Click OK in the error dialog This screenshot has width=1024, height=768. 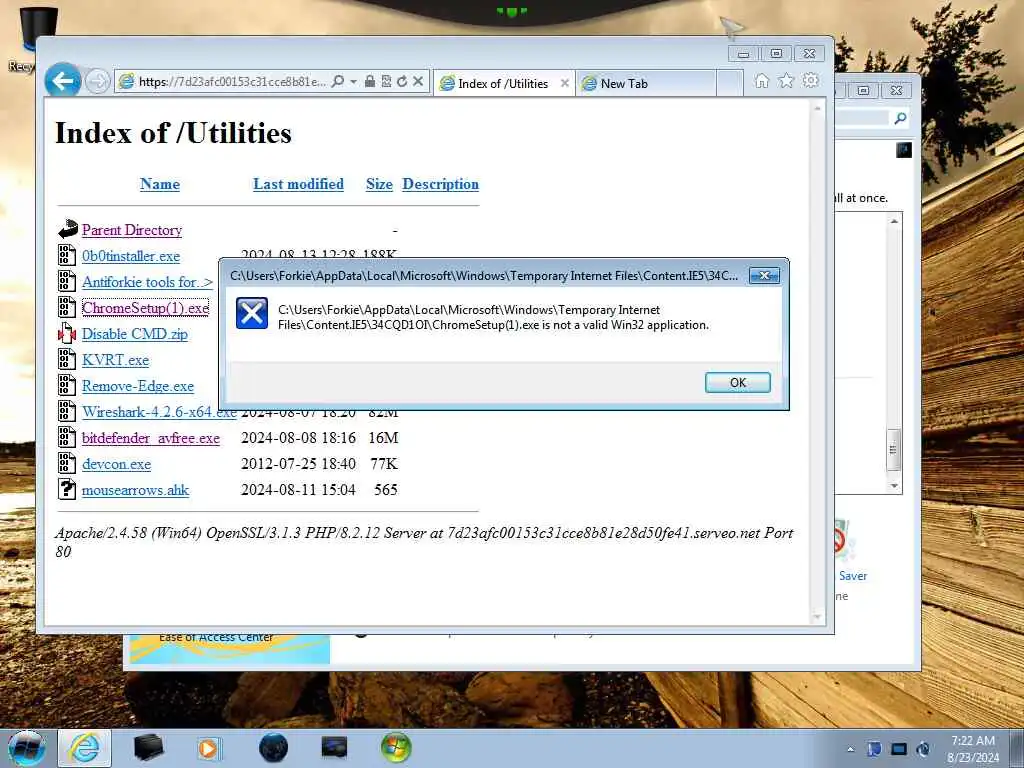point(738,383)
